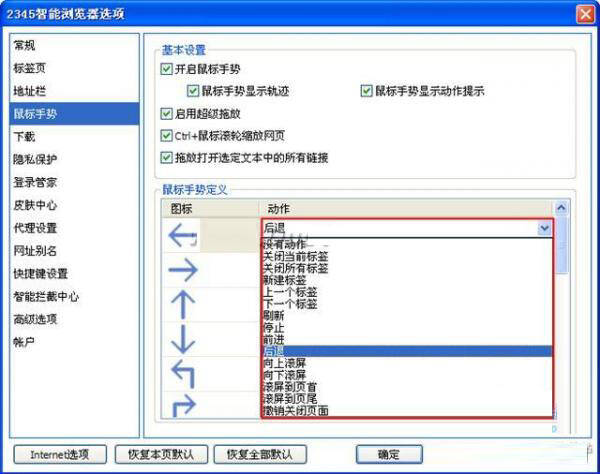
Task: Open 登录管家 settings category
Action: coord(74,182)
